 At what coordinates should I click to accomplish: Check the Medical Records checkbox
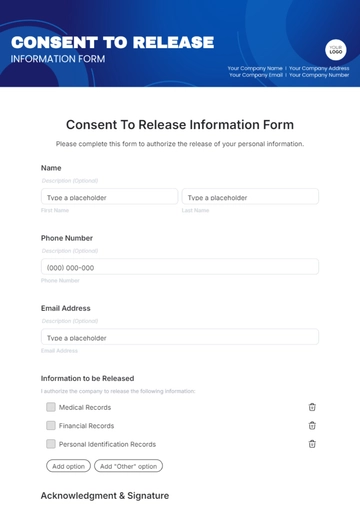tap(51, 407)
